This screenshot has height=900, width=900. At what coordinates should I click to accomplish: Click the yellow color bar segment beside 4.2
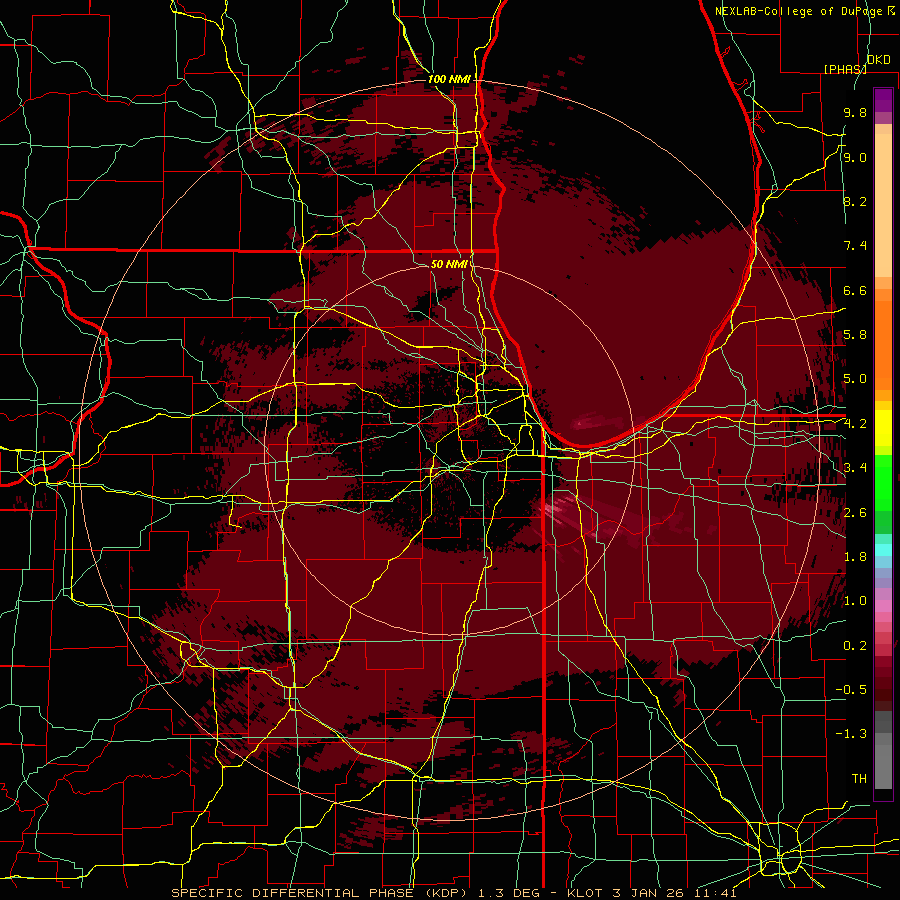[x=883, y=428]
